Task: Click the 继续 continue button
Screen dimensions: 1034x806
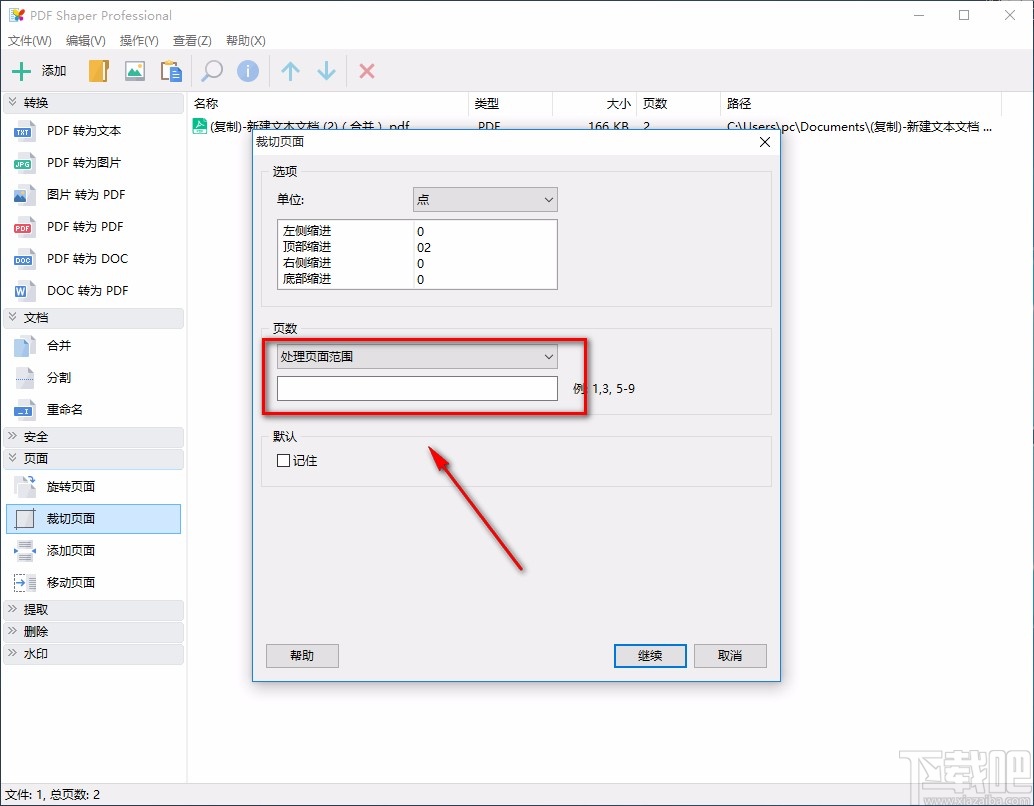Action: pos(649,655)
